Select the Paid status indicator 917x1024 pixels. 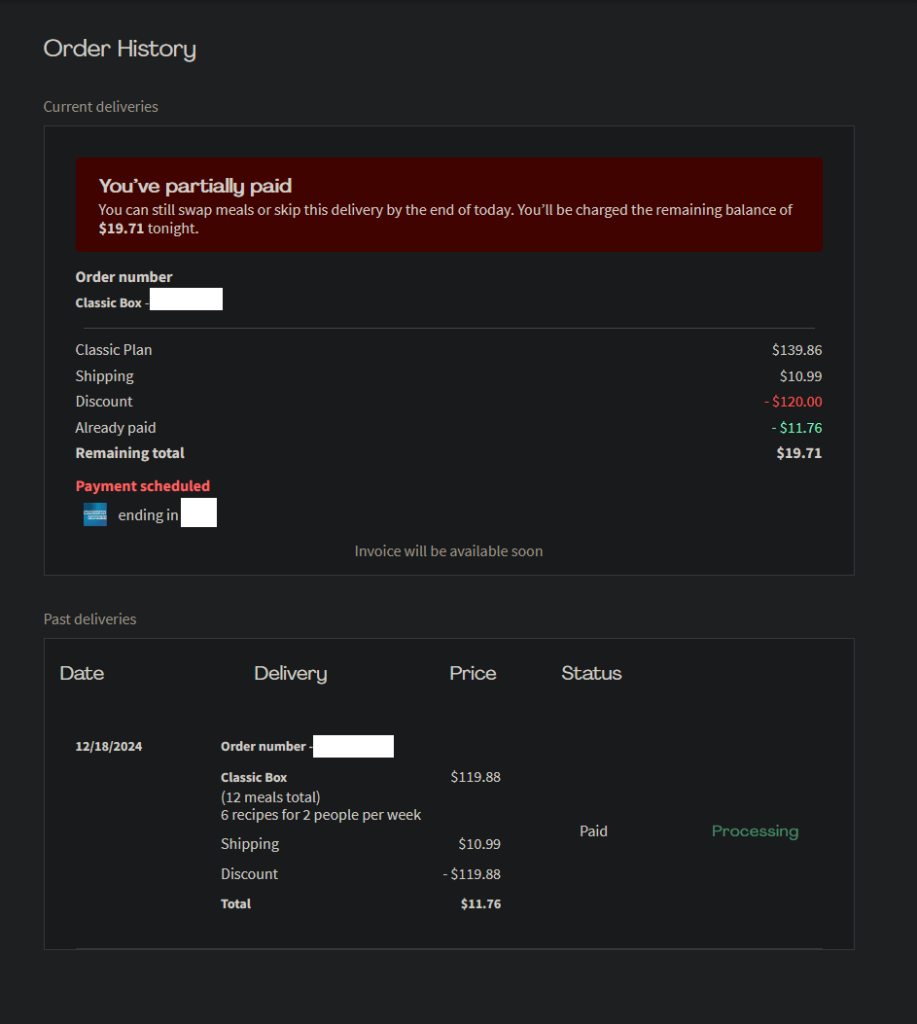tap(593, 831)
